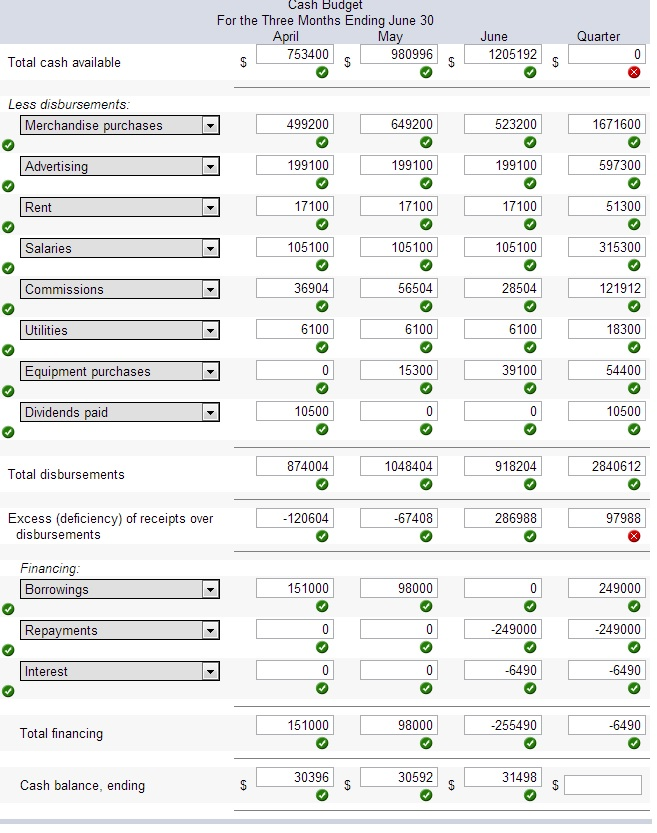This screenshot has height=833, width=657.
Task: Click the June Equipment purchases field 39100
Action: [503, 370]
